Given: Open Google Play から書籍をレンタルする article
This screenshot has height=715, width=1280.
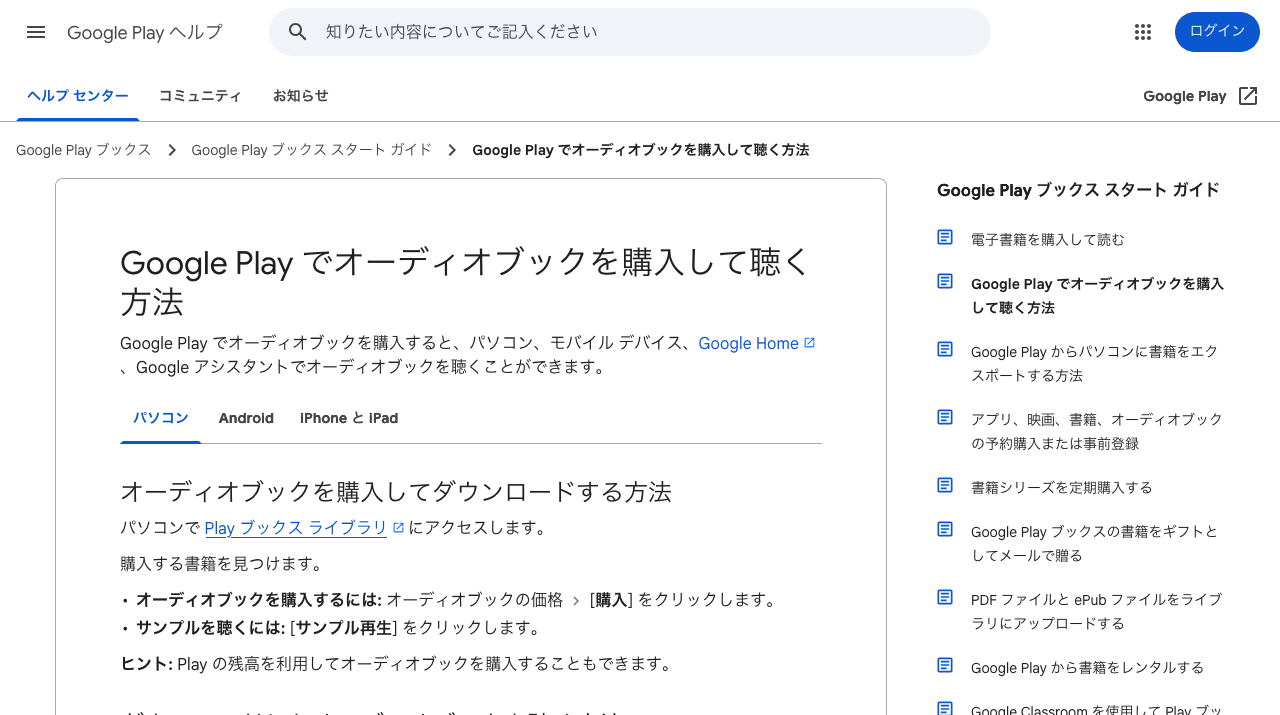Looking at the screenshot, I should pos(1087,668).
